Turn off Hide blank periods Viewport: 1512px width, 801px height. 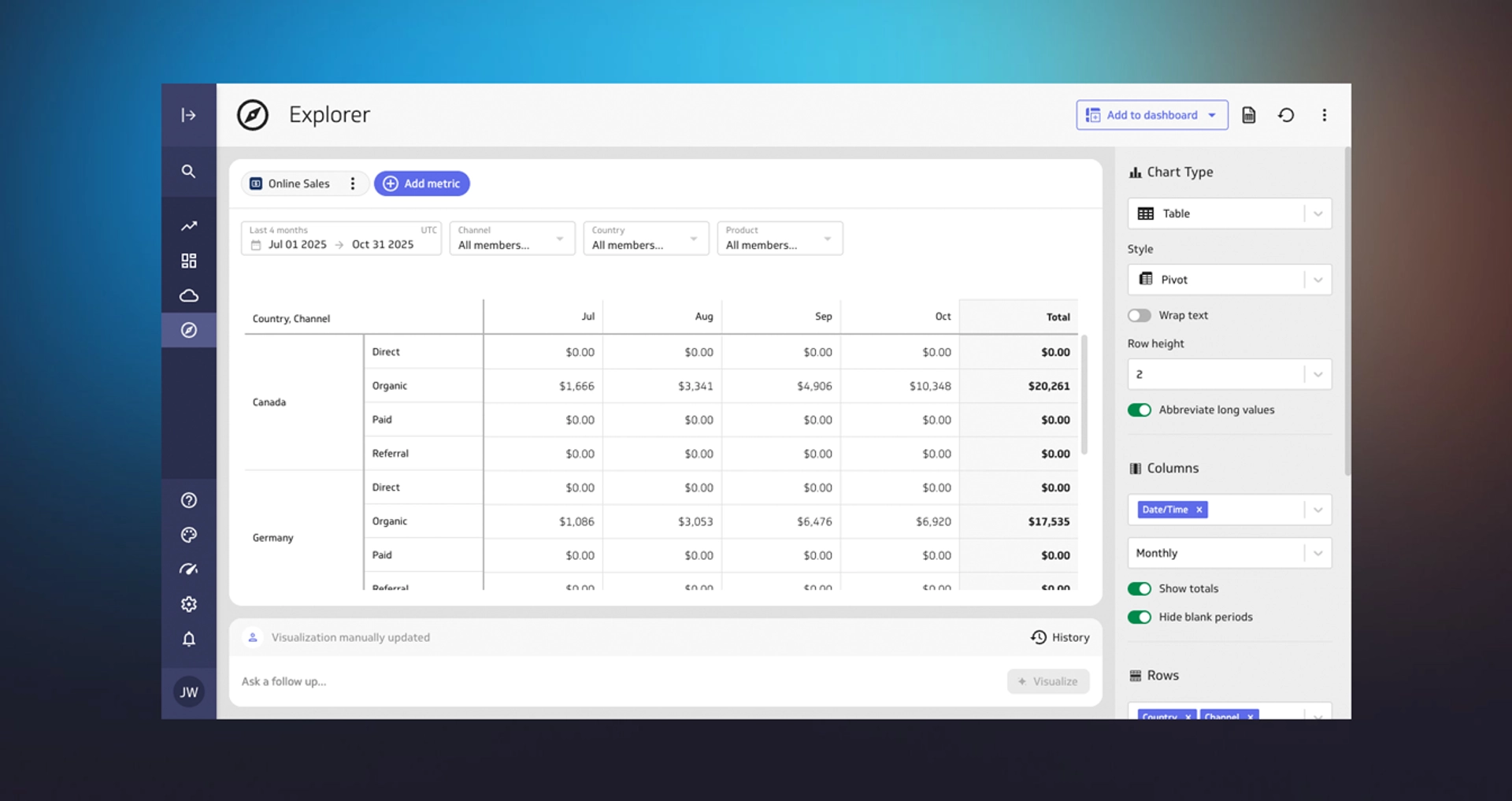point(1140,617)
